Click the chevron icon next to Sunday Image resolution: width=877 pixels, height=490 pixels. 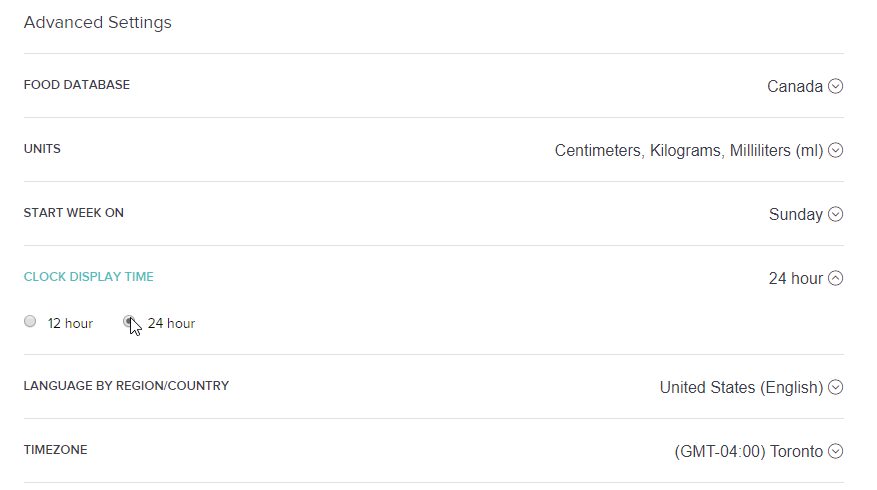(836, 214)
